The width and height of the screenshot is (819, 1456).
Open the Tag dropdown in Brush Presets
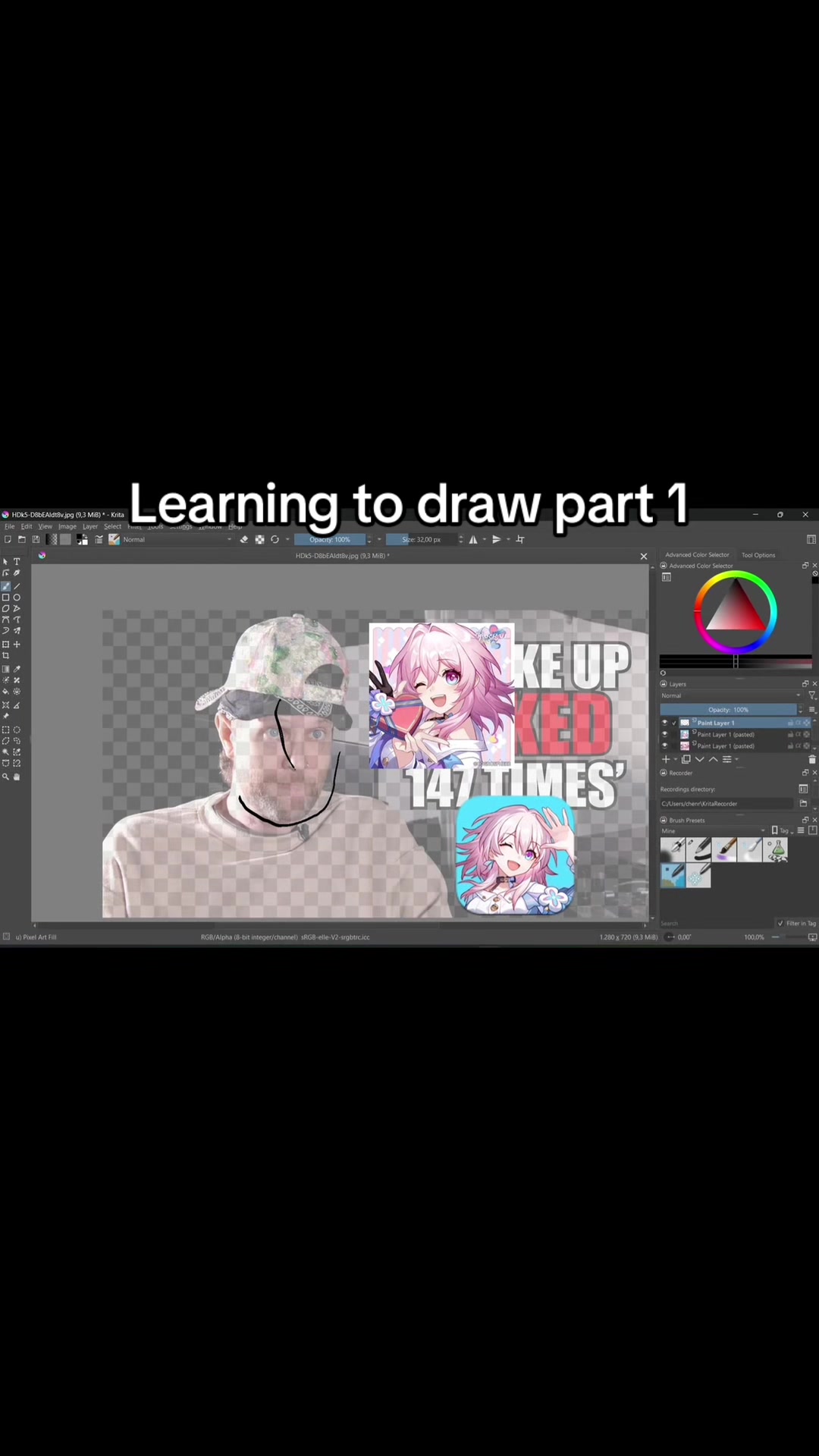pos(781,830)
